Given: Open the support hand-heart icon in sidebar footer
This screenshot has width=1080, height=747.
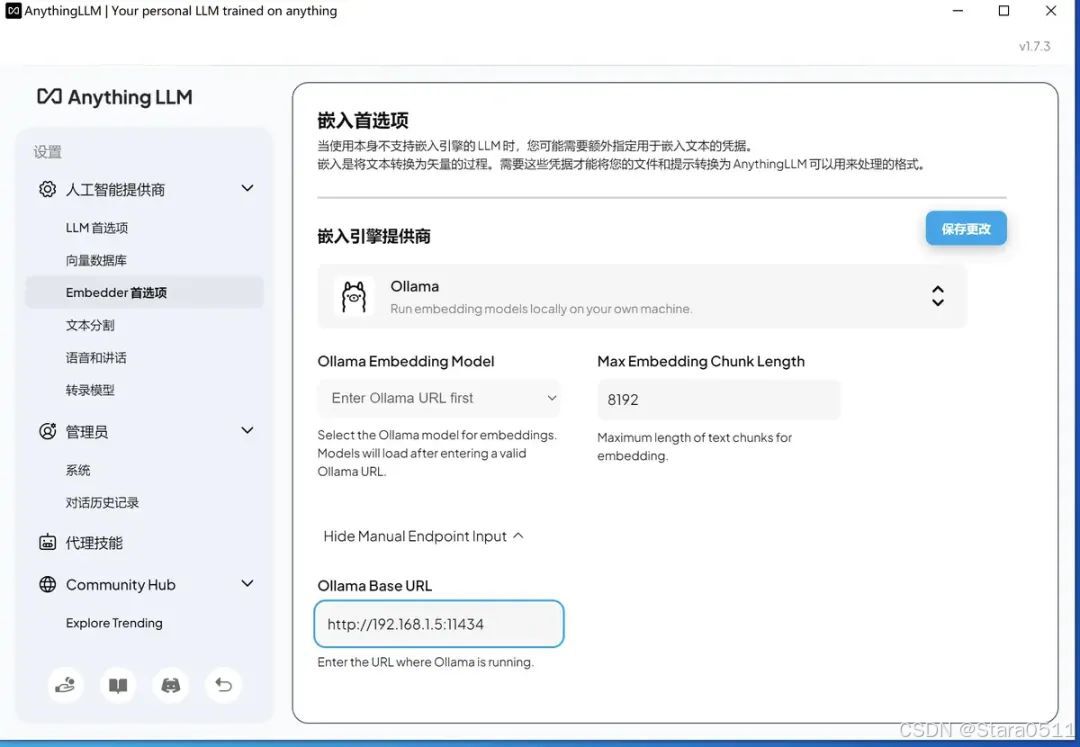Looking at the screenshot, I should 65,685.
